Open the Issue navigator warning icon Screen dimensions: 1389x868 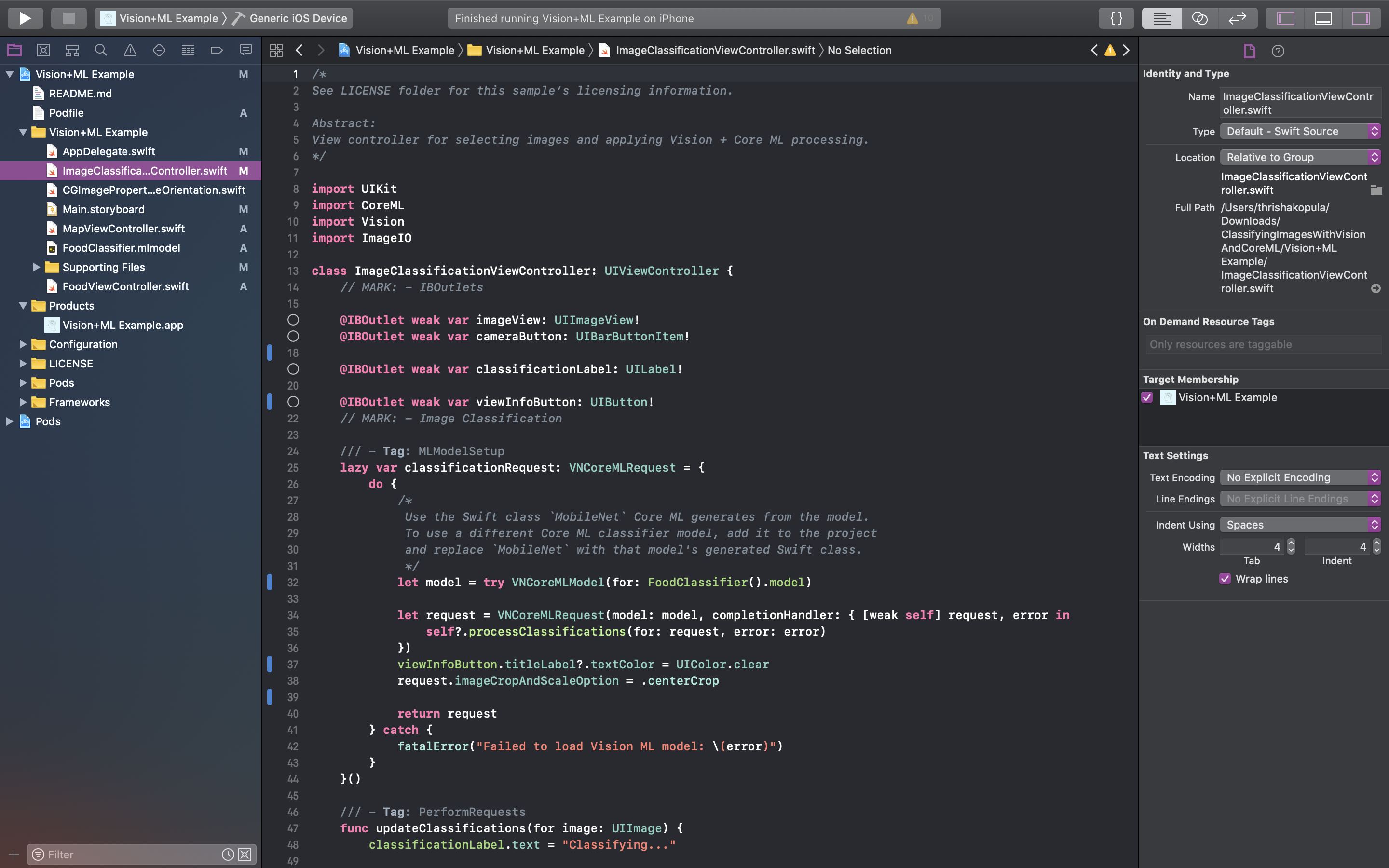(x=130, y=51)
